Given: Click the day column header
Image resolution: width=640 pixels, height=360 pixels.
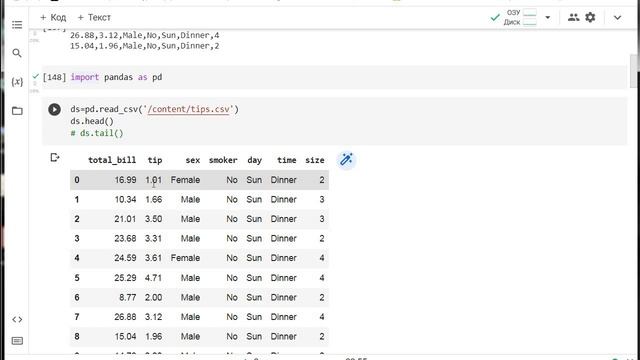Looking at the screenshot, I should pos(254,160).
